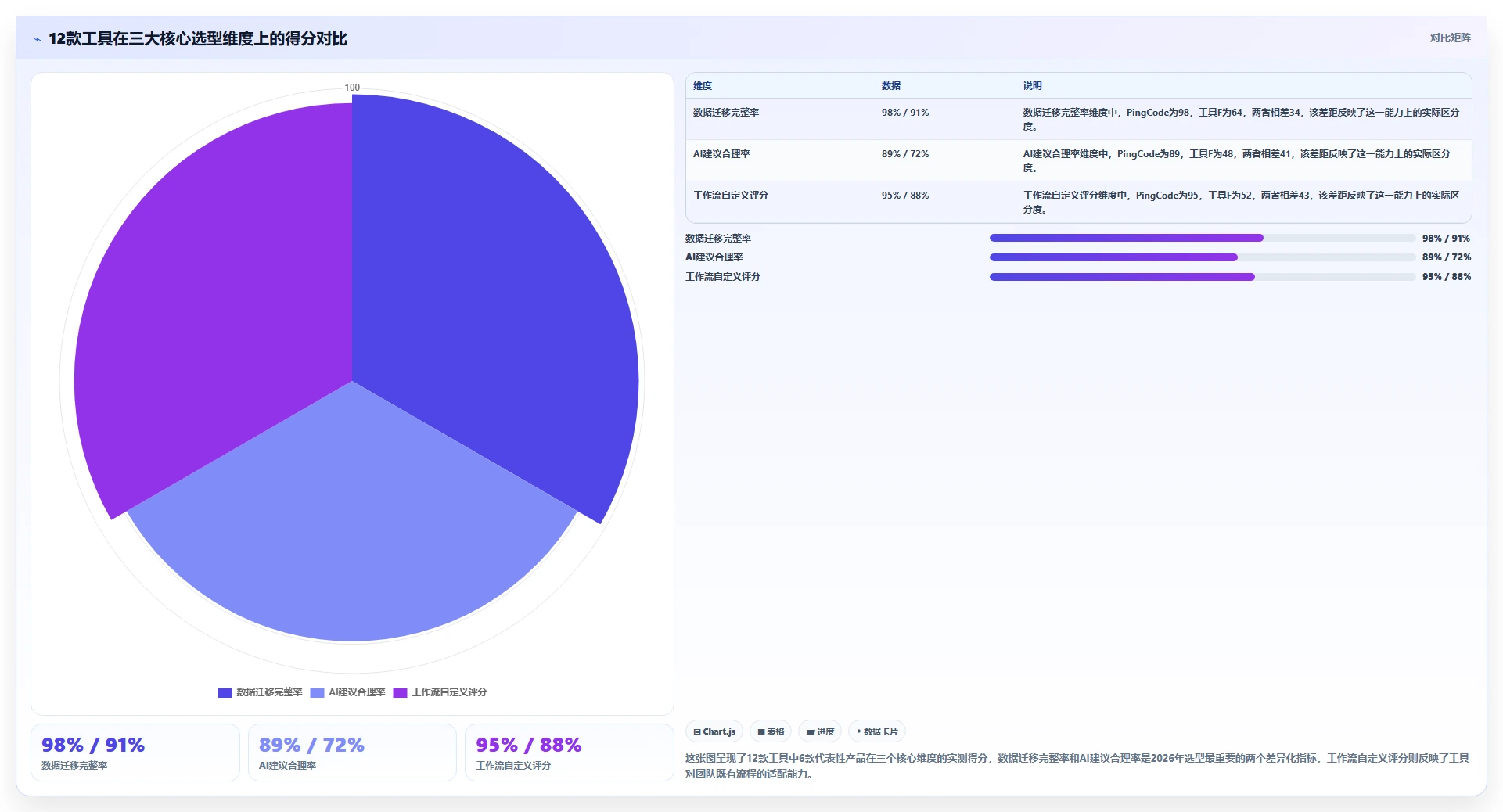Click the 进度 tag pill
1503x812 pixels.
tap(820, 731)
